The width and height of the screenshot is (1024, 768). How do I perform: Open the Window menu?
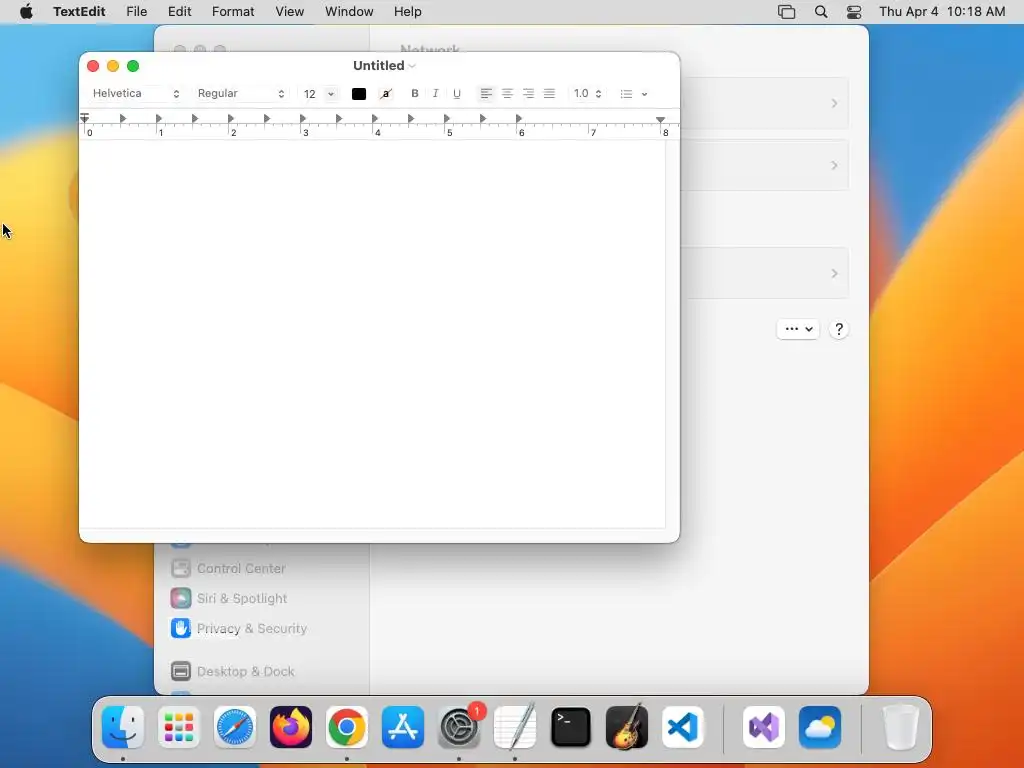pyautogui.click(x=349, y=12)
